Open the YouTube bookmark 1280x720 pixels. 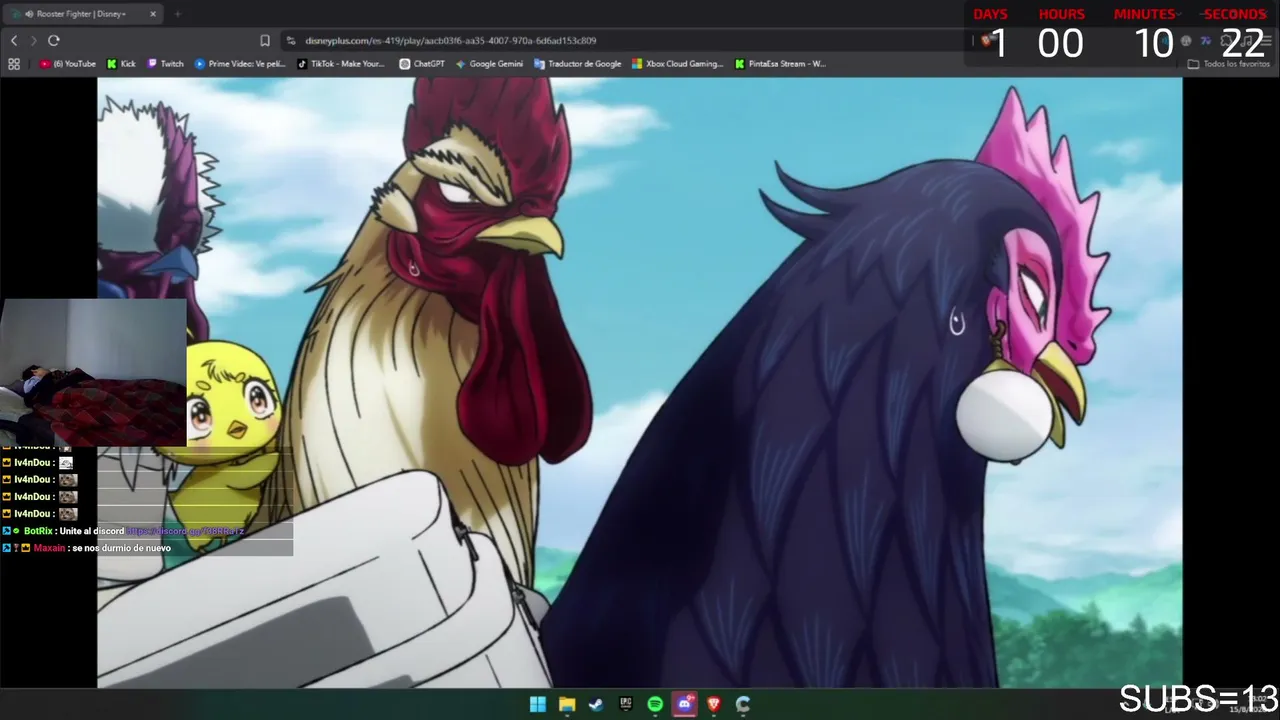pyautogui.click(x=68, y=64)
